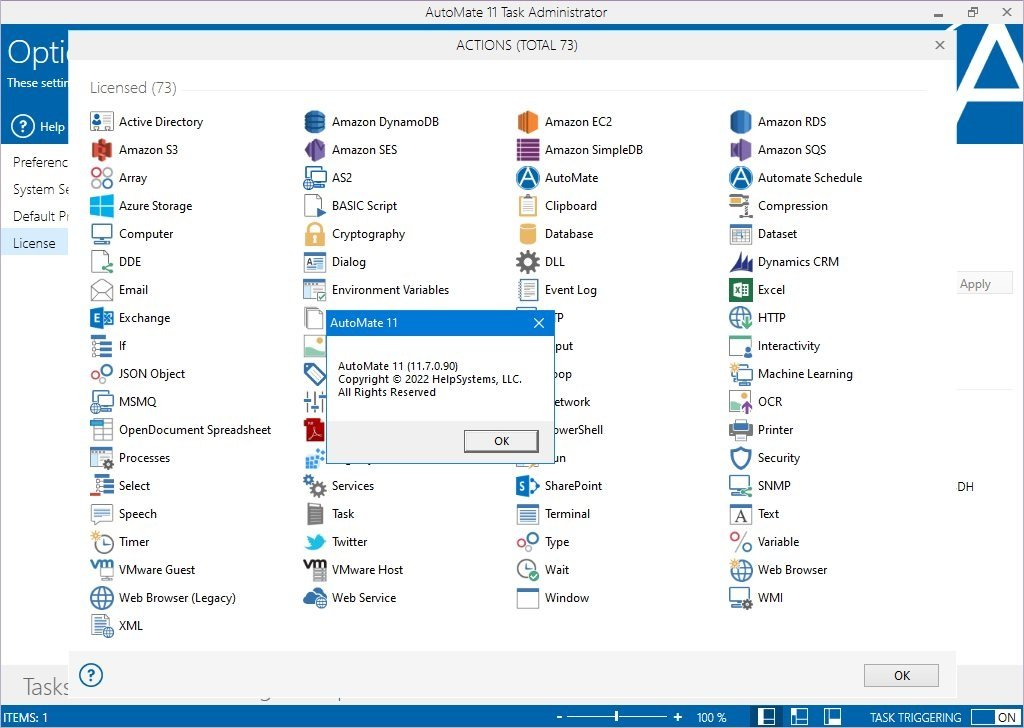Click OK at bottom of Actions dialog

tap(901, 675)
